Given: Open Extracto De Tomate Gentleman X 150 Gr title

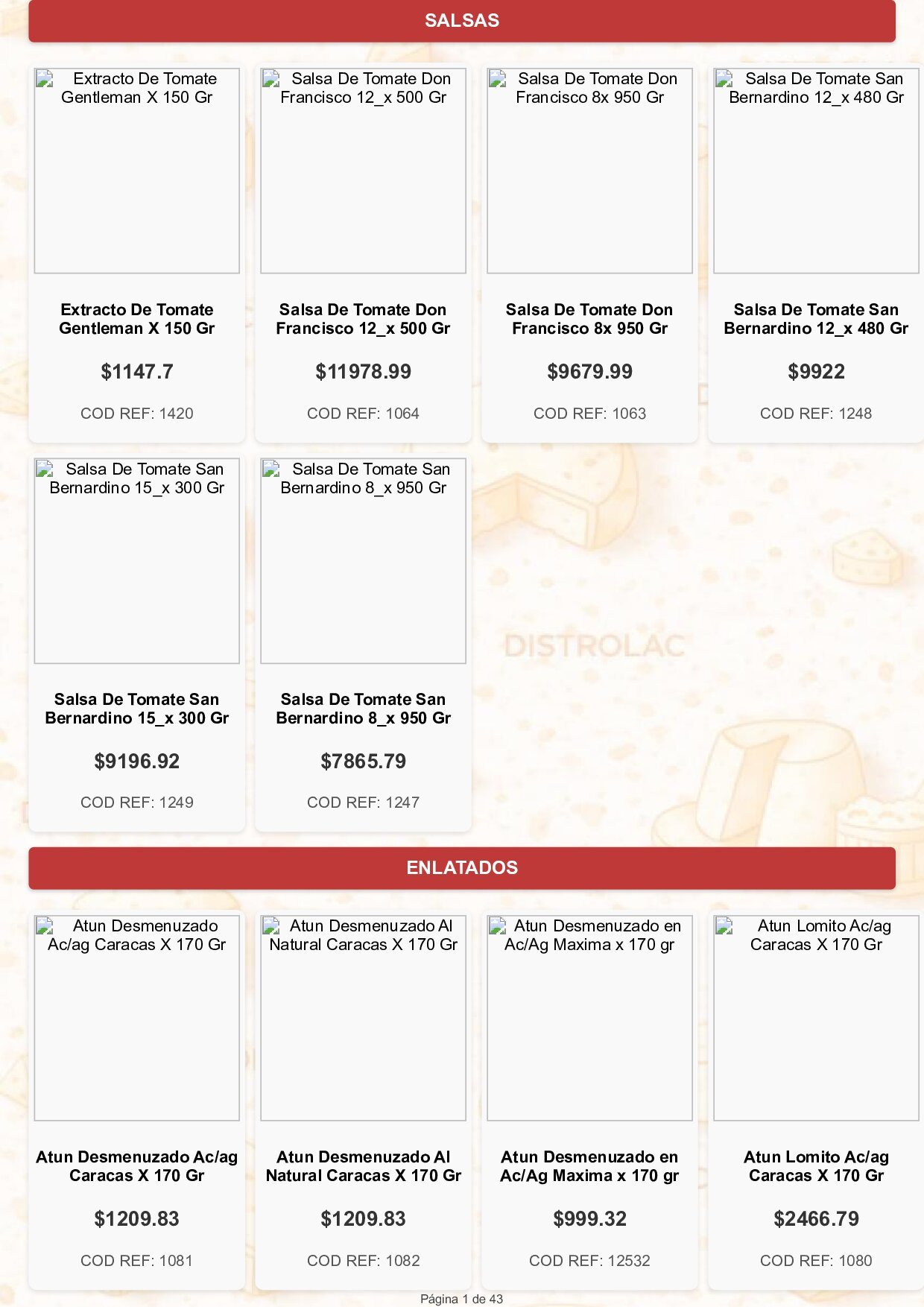Looking at the screenshot, I should coord(137,319).
